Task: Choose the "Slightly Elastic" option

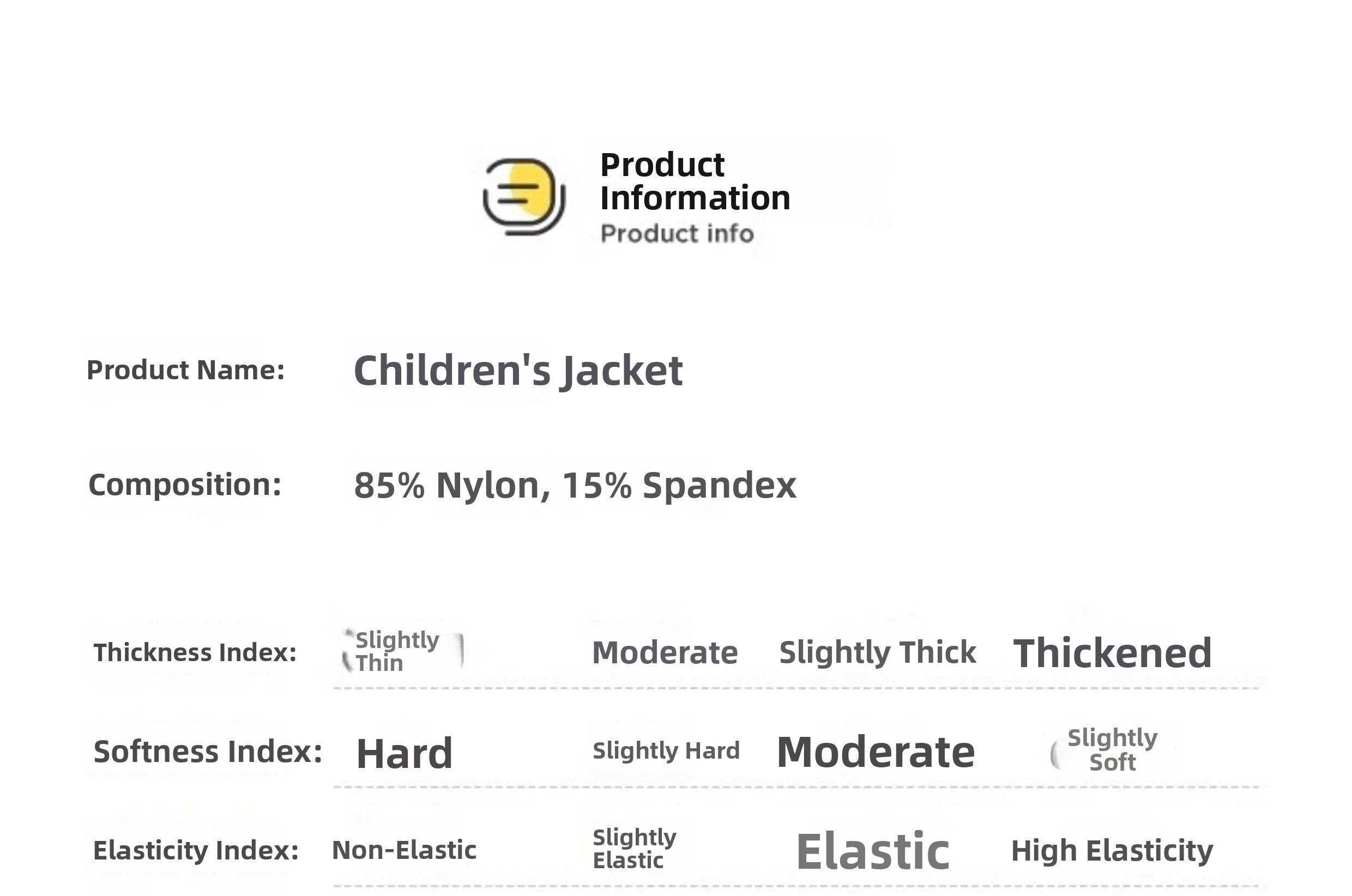Action: click(x=634, y=849)
